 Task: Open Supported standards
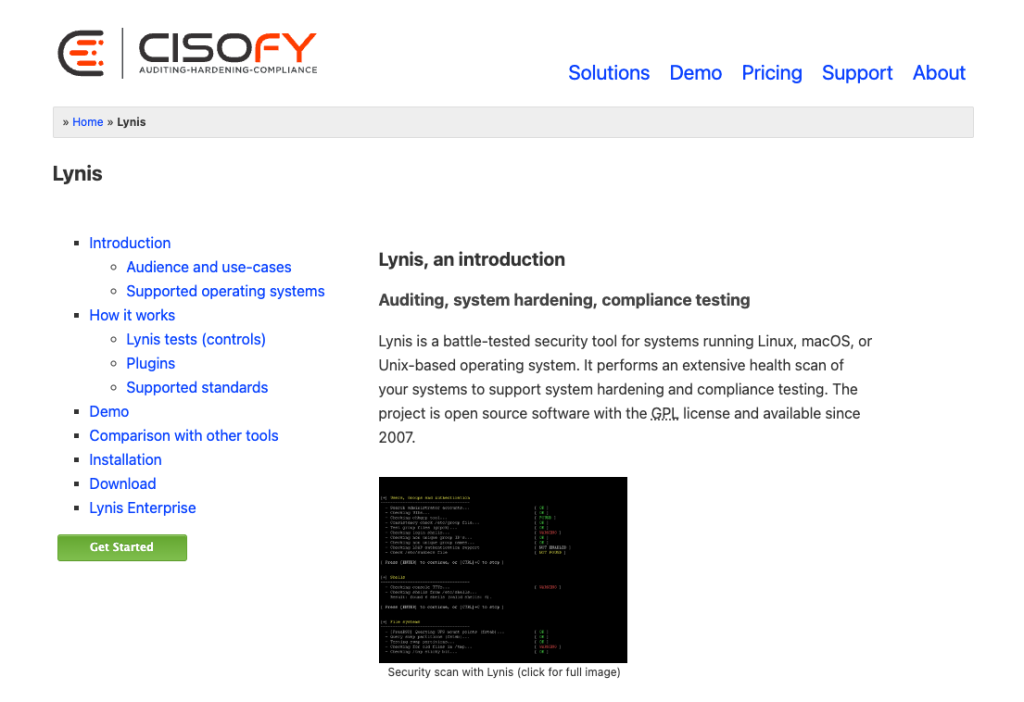coord(197,387)
